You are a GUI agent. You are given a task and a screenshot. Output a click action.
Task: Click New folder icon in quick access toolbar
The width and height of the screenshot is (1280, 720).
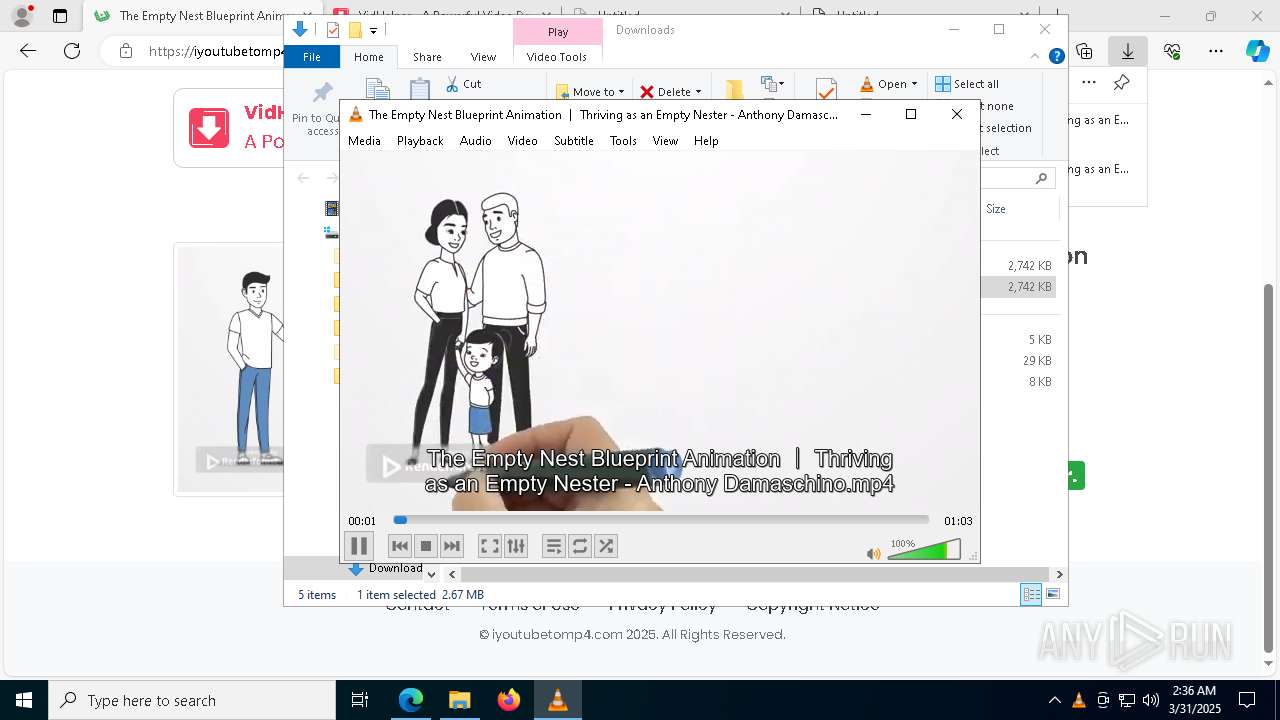pyautogui.click(x=355, y=30)
